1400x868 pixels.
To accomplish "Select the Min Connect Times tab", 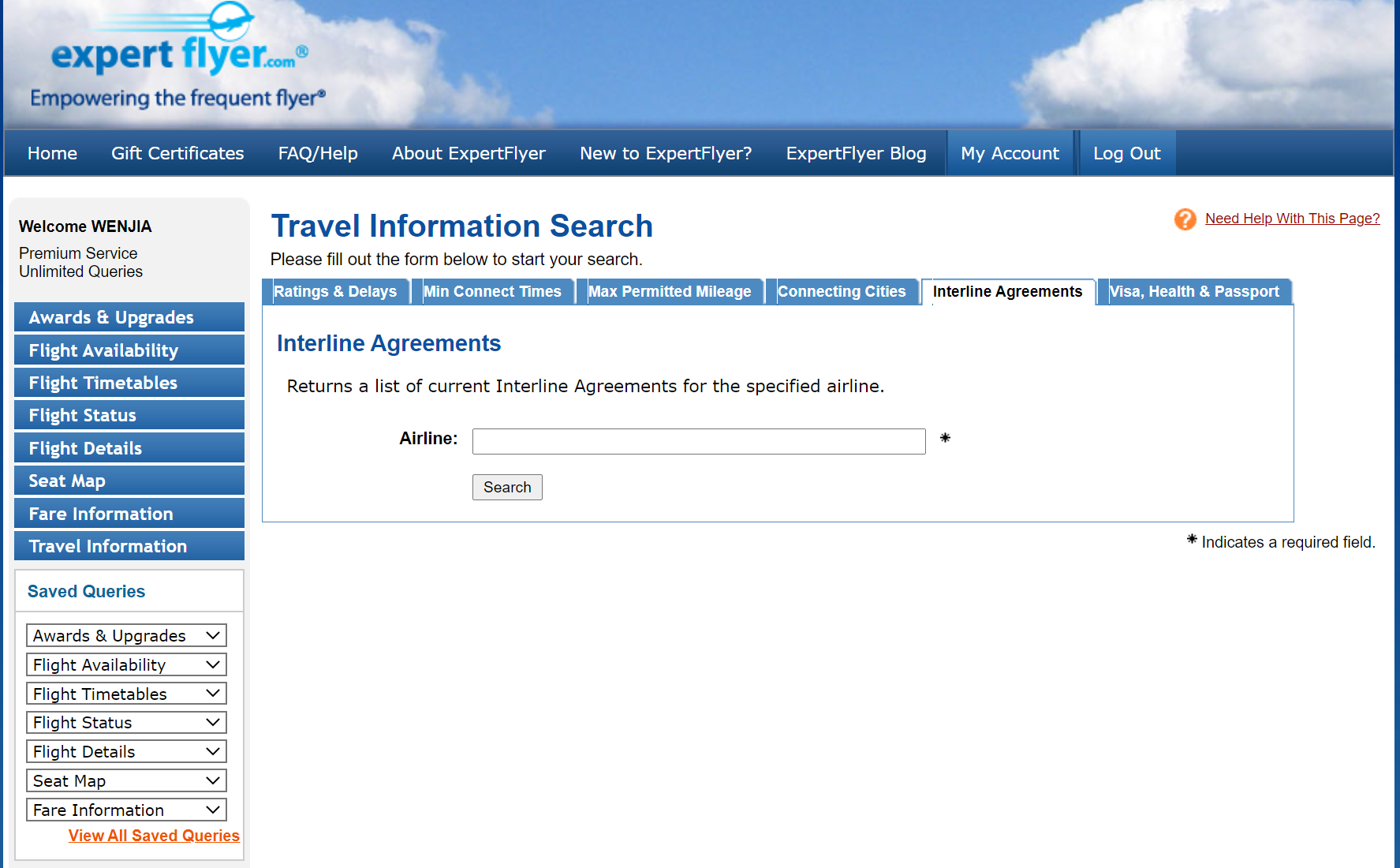I will (x=492, y=292).
